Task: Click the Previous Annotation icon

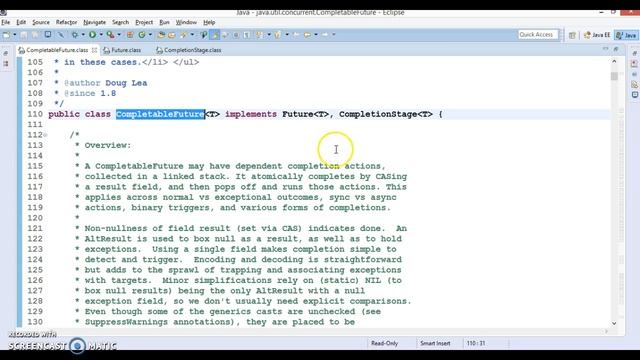Action: 278,35
